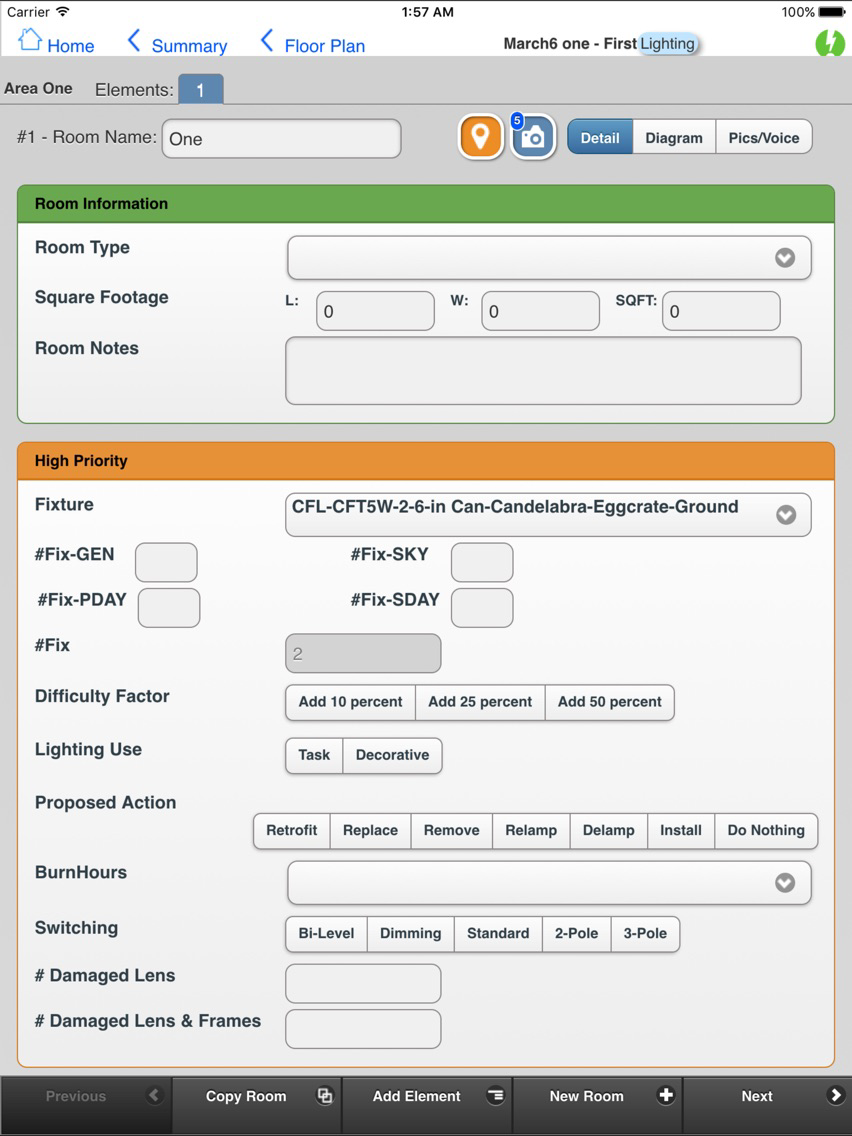This screenshot has width=852, height=1136.
Task: Tap the Home link text
Action: point(70,46)
